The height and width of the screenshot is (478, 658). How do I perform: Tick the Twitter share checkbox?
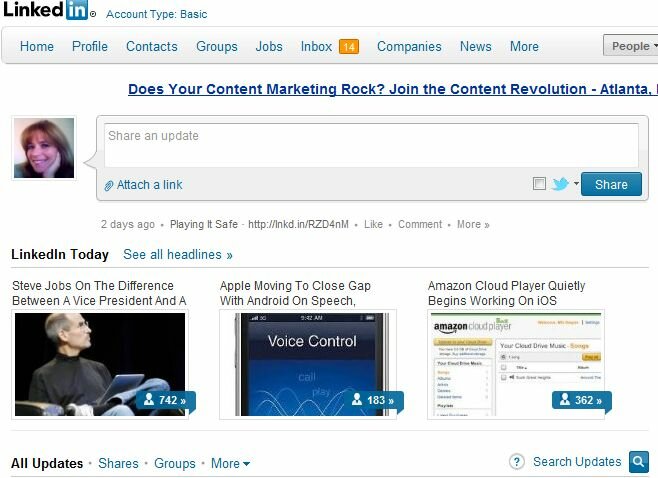pyautogui.click(x=539, y=183)
